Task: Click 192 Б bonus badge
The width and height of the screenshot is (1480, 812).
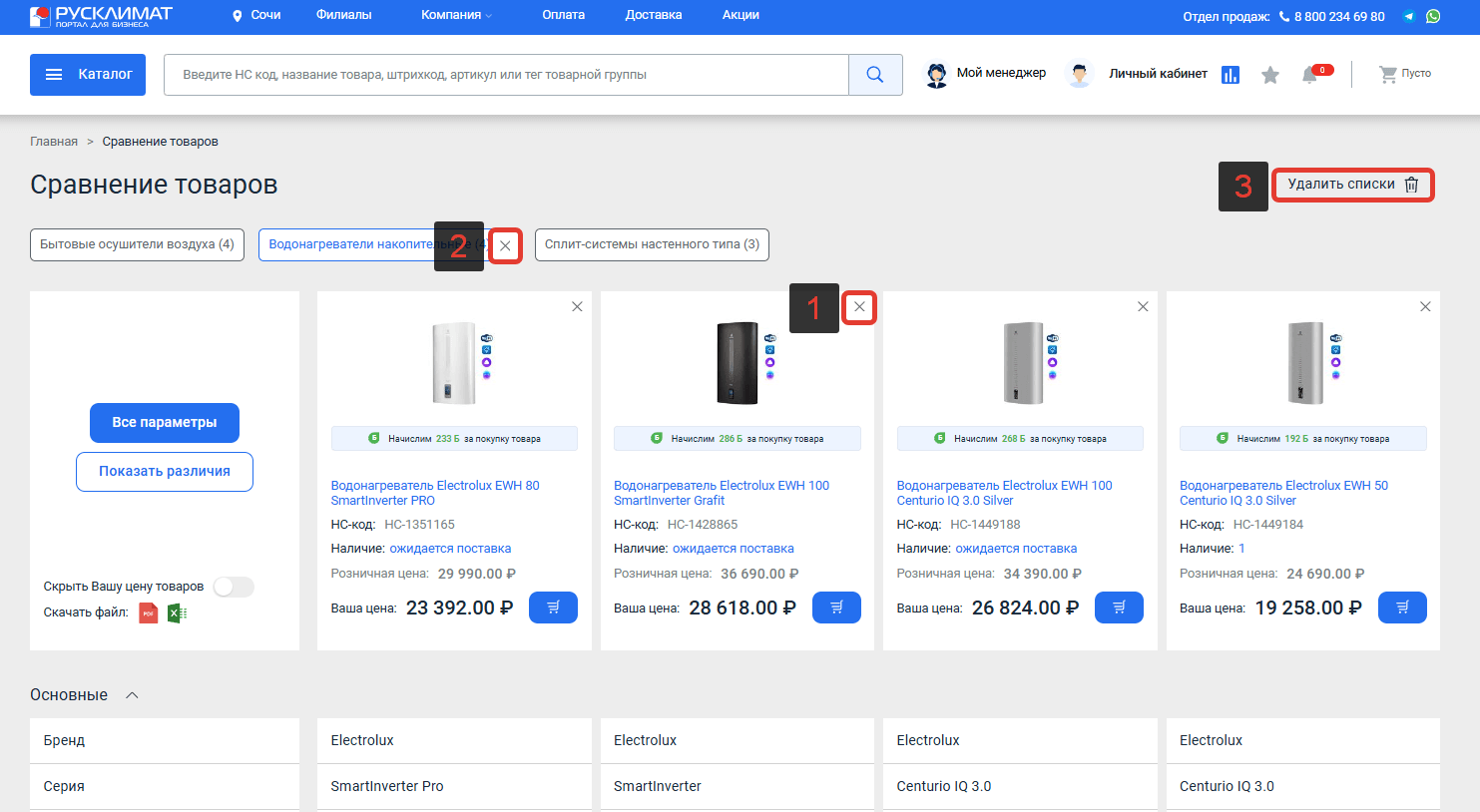Action: pyautogui.click(x=1303, y=439)
